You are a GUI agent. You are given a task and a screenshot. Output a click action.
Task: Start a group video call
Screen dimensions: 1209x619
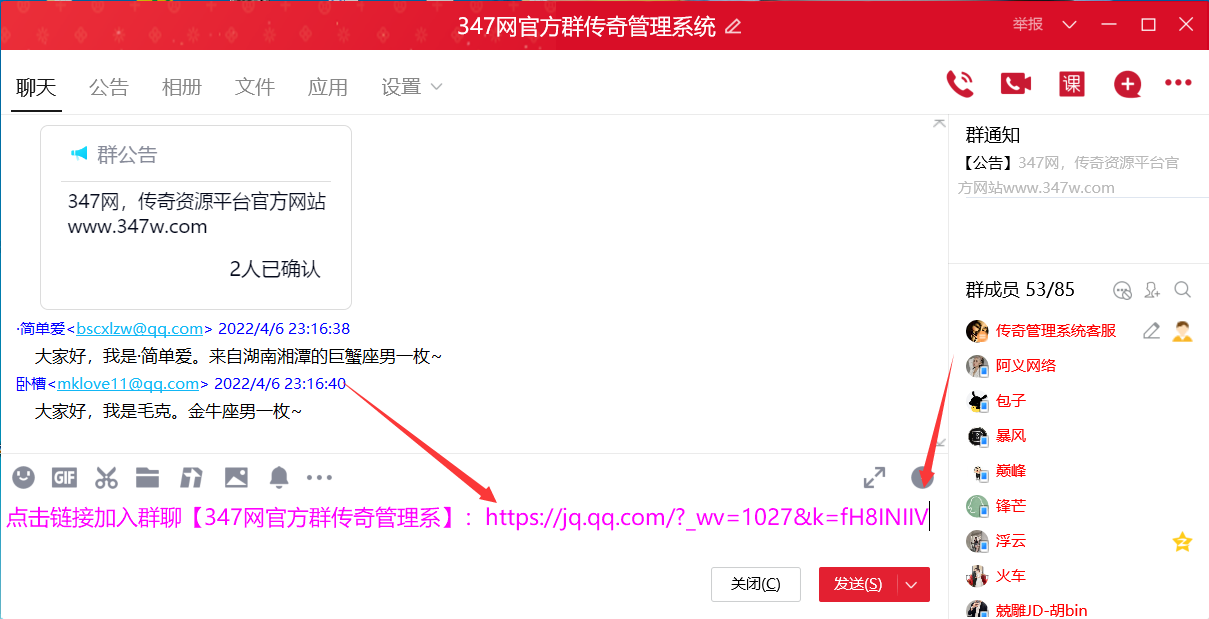point(1016,84)
